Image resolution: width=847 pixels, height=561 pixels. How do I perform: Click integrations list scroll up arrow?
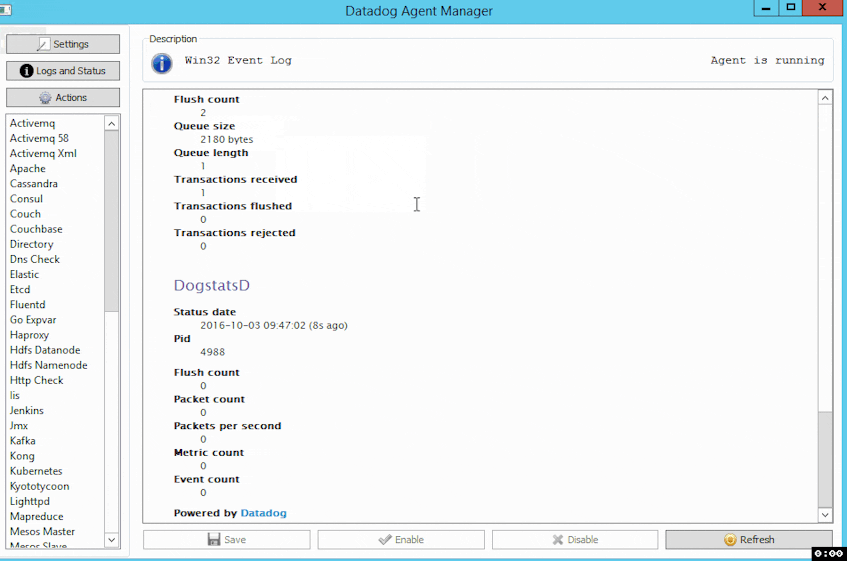pyautogui.click(x=111, y=124)
